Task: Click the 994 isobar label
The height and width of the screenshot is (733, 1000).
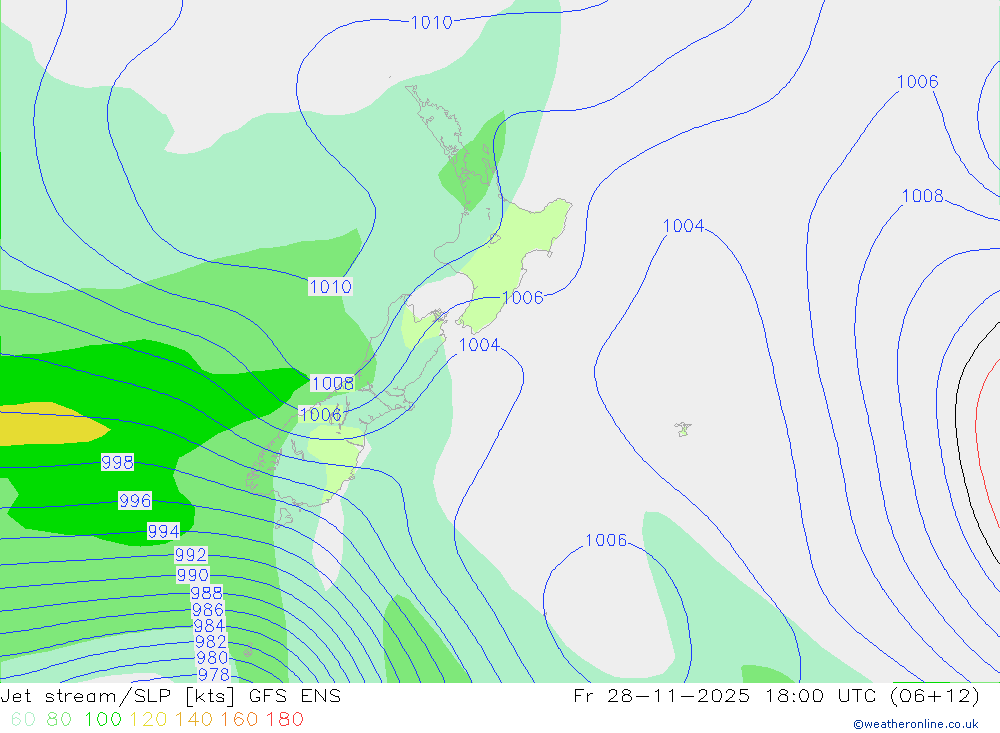Action: (x=163, y=531)
